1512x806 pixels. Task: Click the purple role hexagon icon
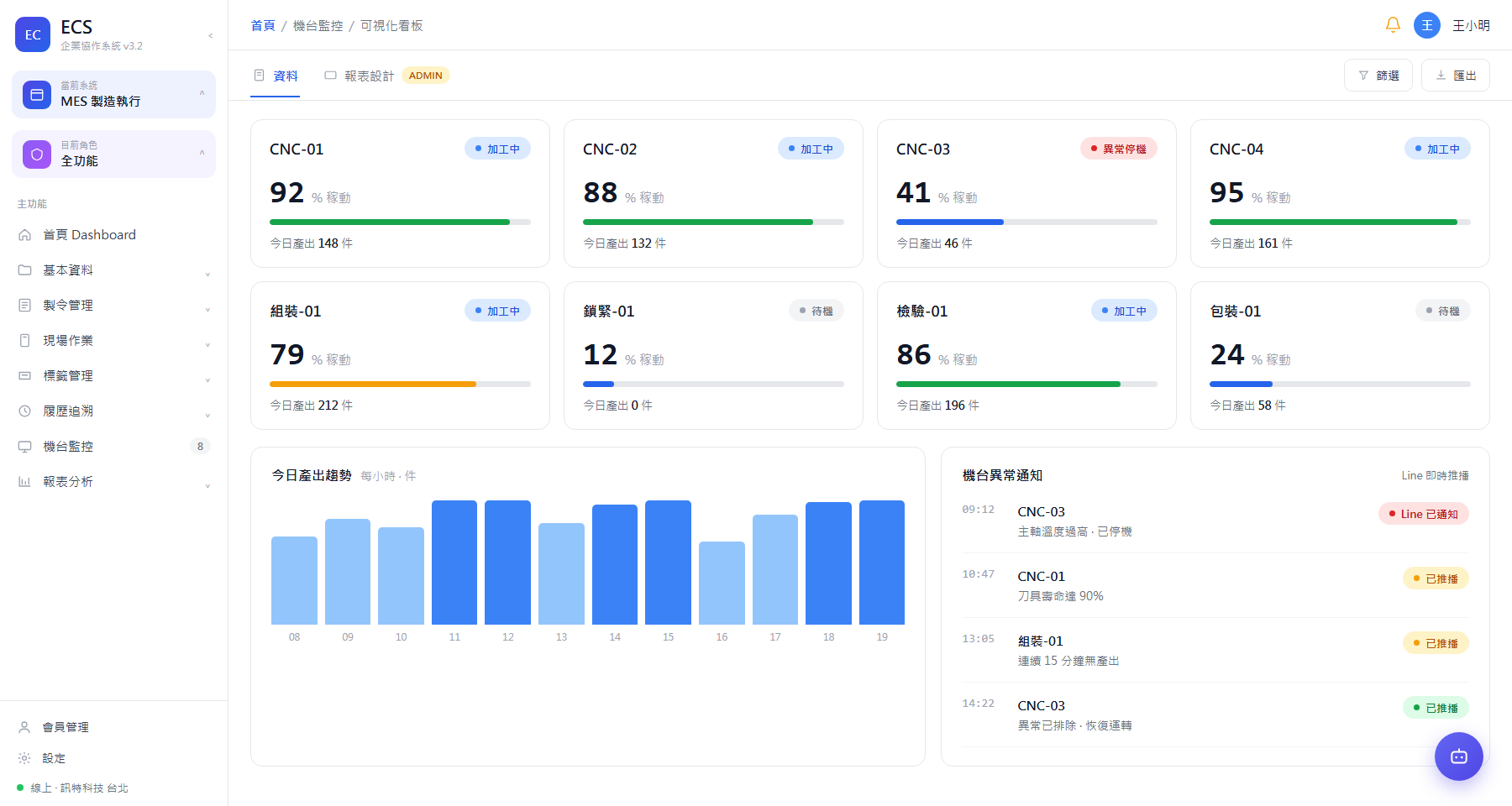pos(37,154)
